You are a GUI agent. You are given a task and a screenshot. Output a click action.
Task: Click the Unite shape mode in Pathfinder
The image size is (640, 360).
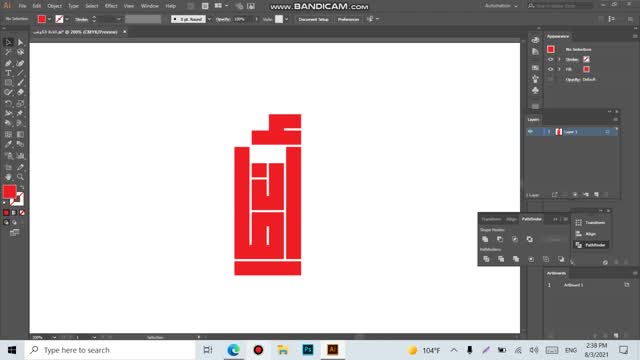click(485, 239)
